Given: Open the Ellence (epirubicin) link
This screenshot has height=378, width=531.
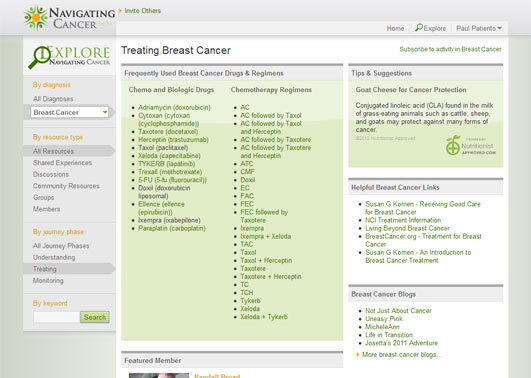Looking at the screenshot, I should (x=161, y=208).
